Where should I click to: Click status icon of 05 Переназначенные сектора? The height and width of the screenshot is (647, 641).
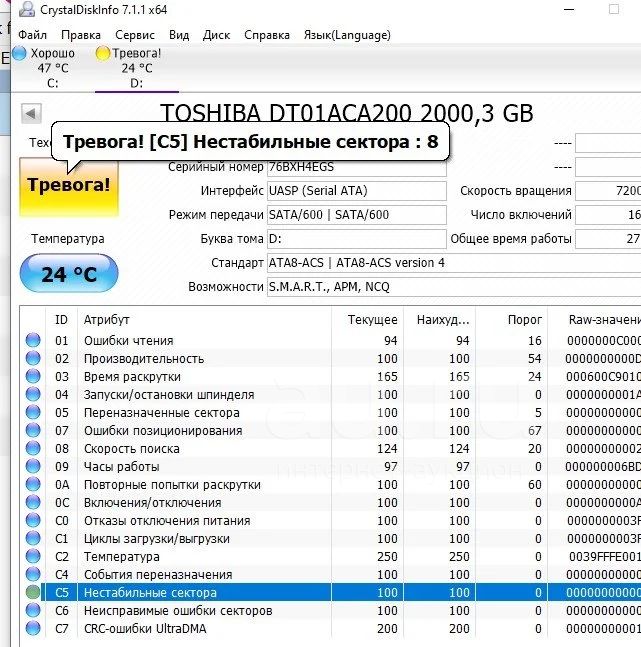(x=33, y=412)
